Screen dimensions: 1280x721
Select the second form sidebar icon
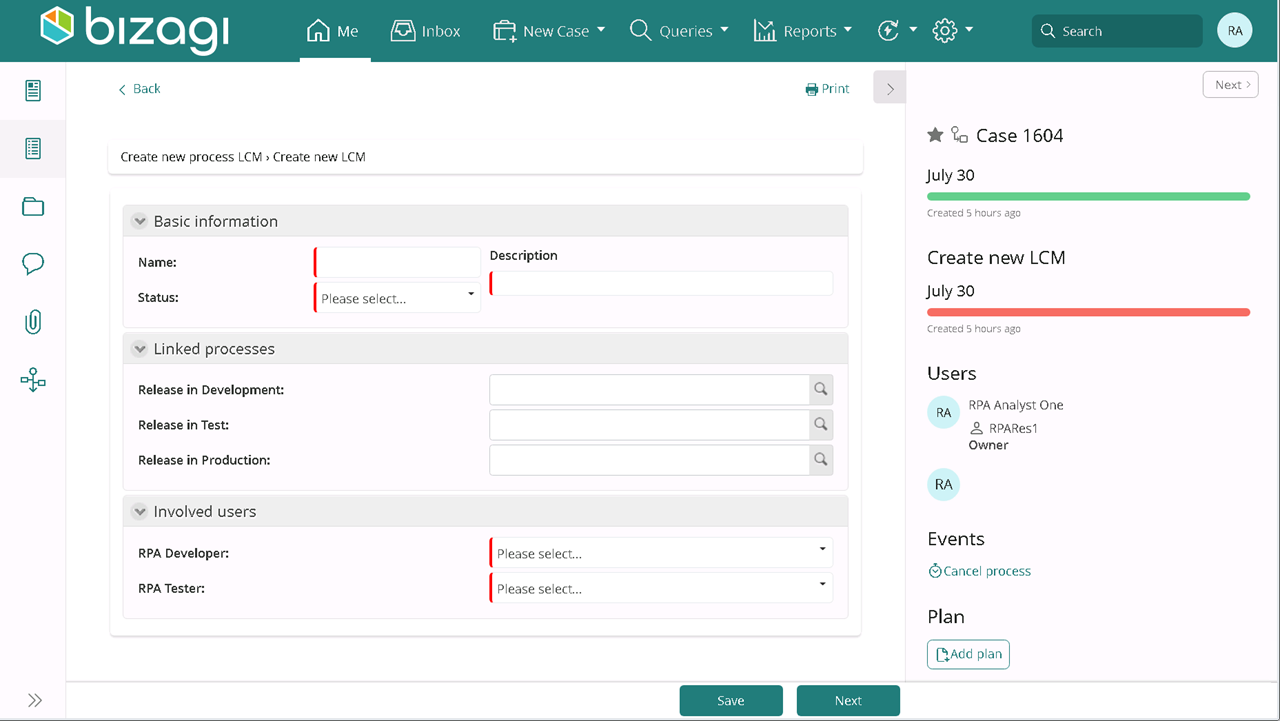coord(33,149)
